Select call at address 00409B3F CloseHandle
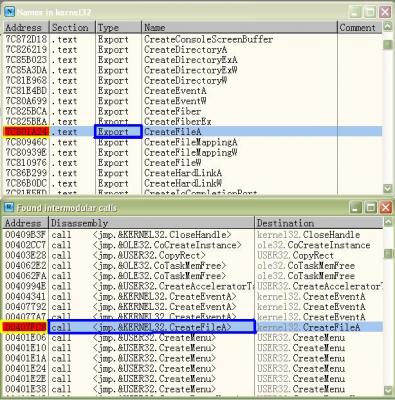The height and width of the screenshot is (400, 395). click(x=193, y=235)
